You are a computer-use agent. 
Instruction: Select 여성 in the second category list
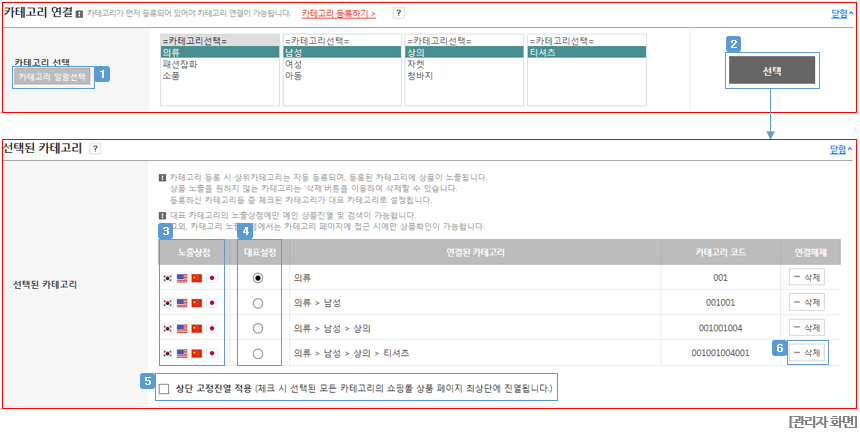pyautogui.click(x=342, y=64)
